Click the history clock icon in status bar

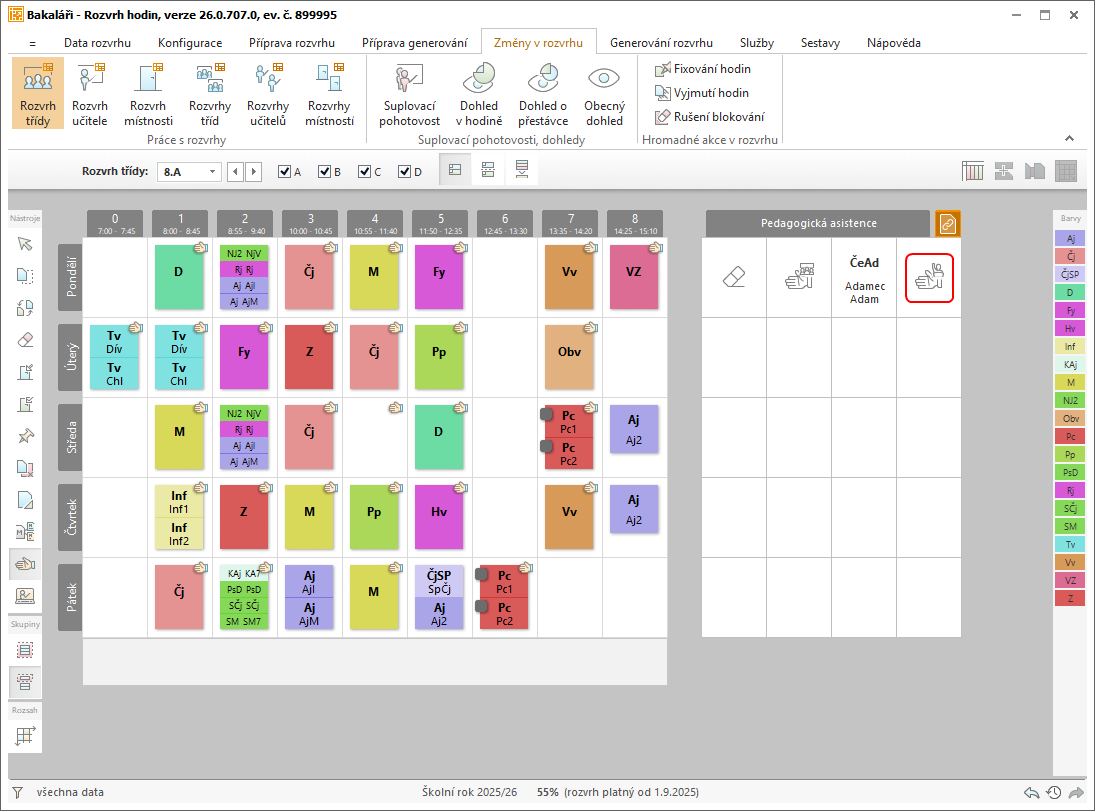[1054, 792]
